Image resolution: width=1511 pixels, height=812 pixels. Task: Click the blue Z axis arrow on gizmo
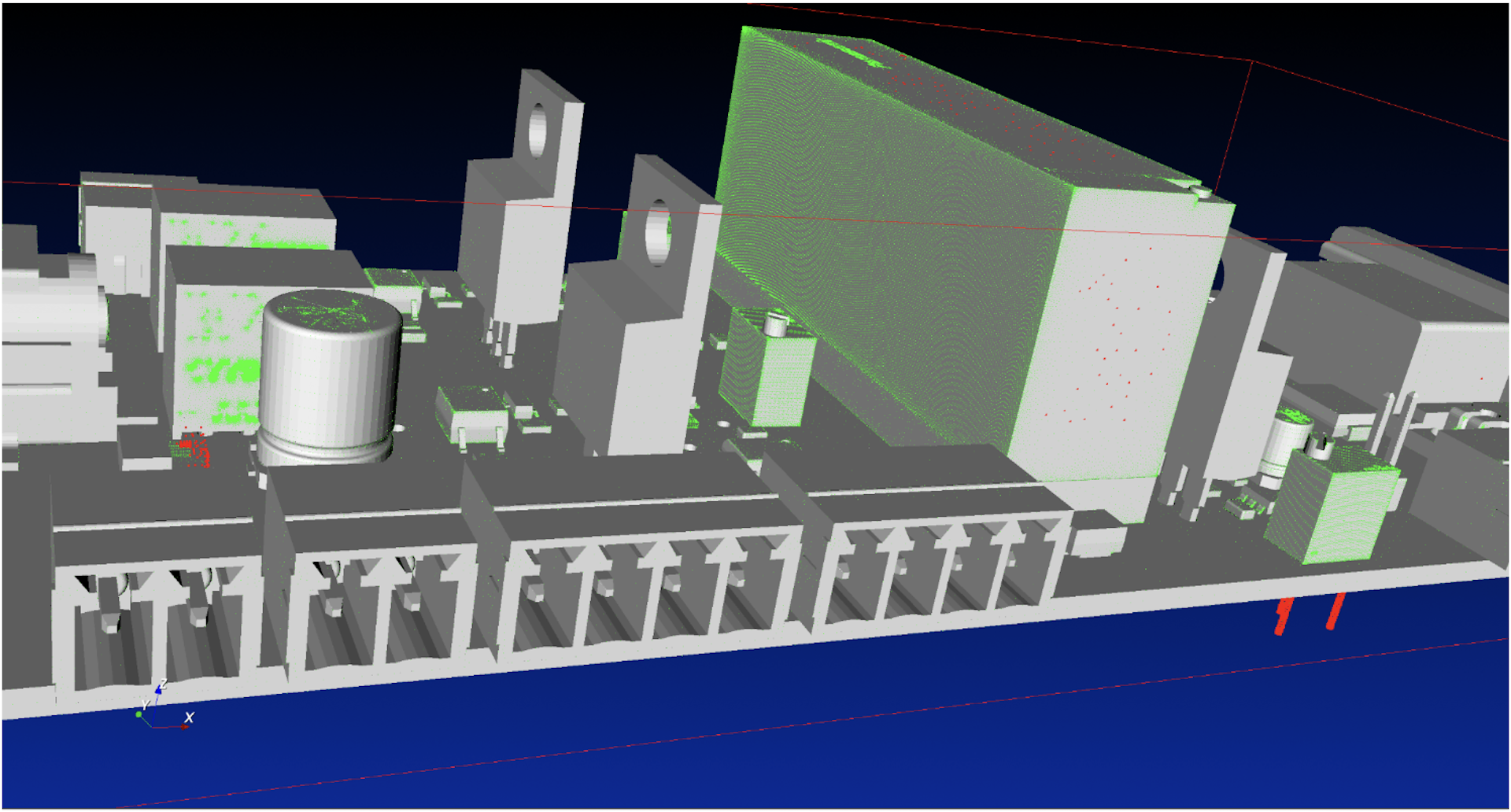159,689
